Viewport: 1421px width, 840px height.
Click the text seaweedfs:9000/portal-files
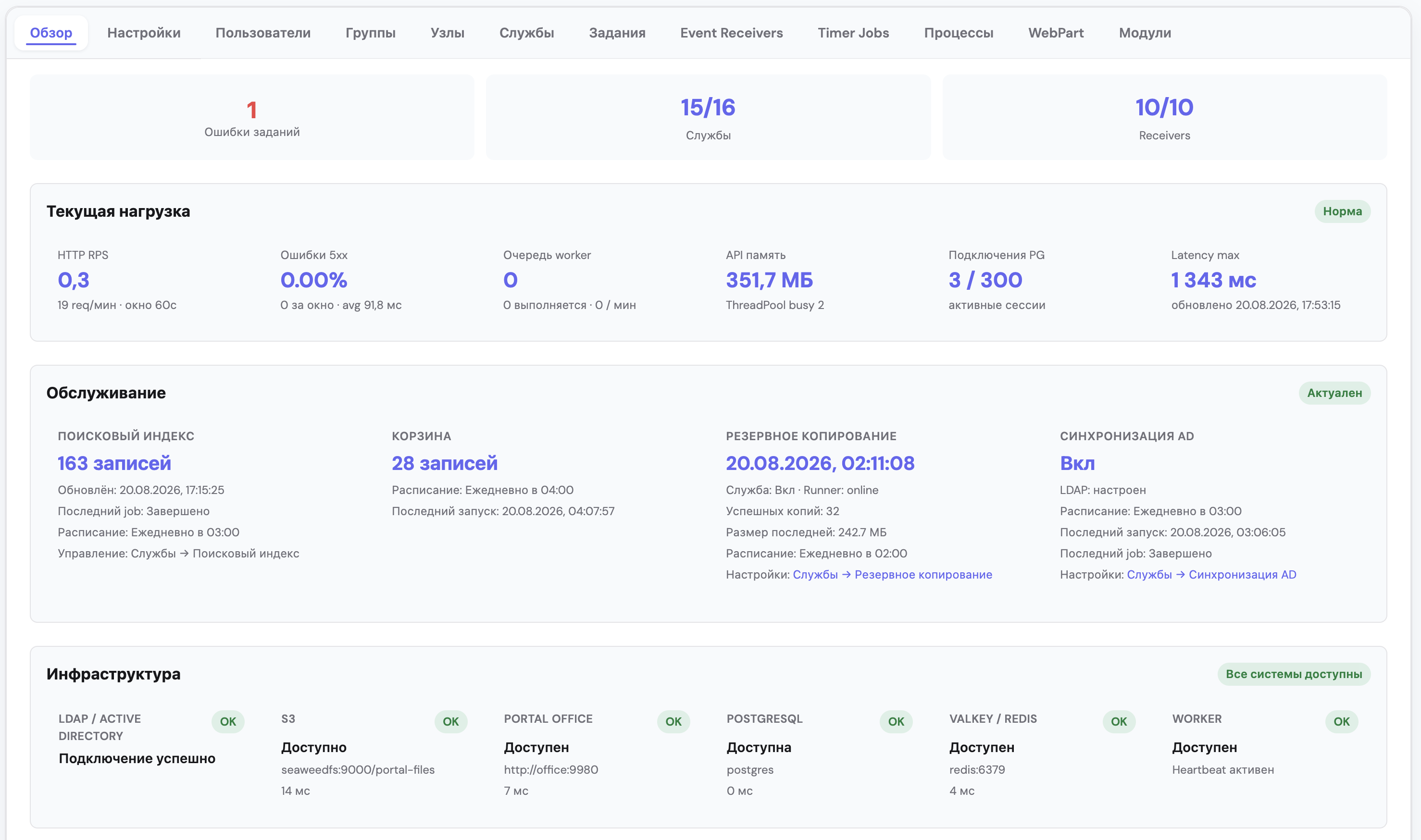click(358, 770)
